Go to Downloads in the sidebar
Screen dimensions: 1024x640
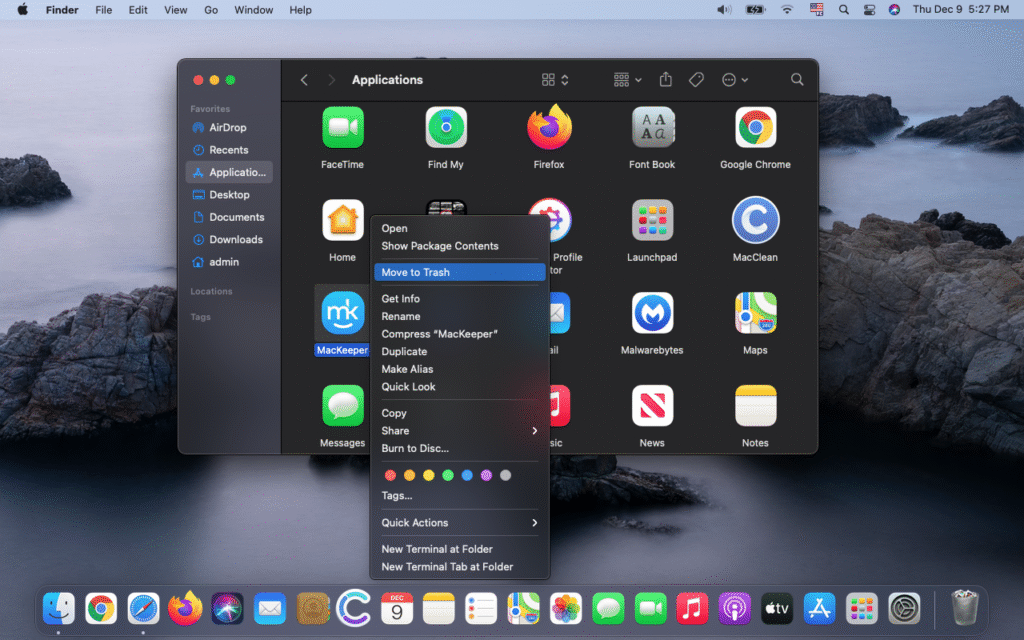pyautogui.click(x=235, y=240)
